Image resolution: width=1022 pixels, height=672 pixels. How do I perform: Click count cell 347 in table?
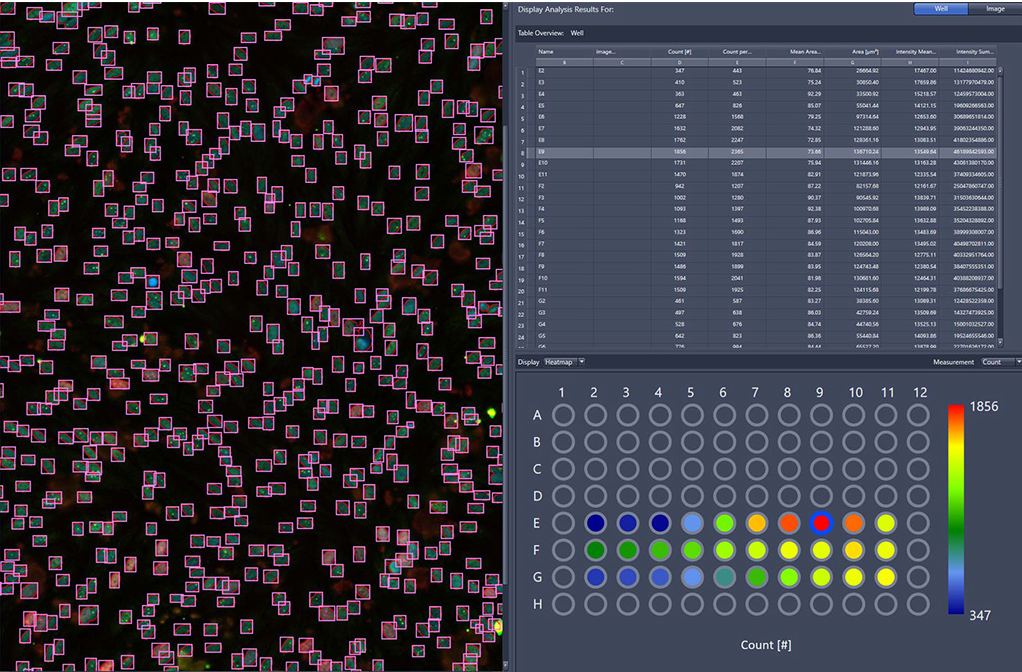[680, 71]
